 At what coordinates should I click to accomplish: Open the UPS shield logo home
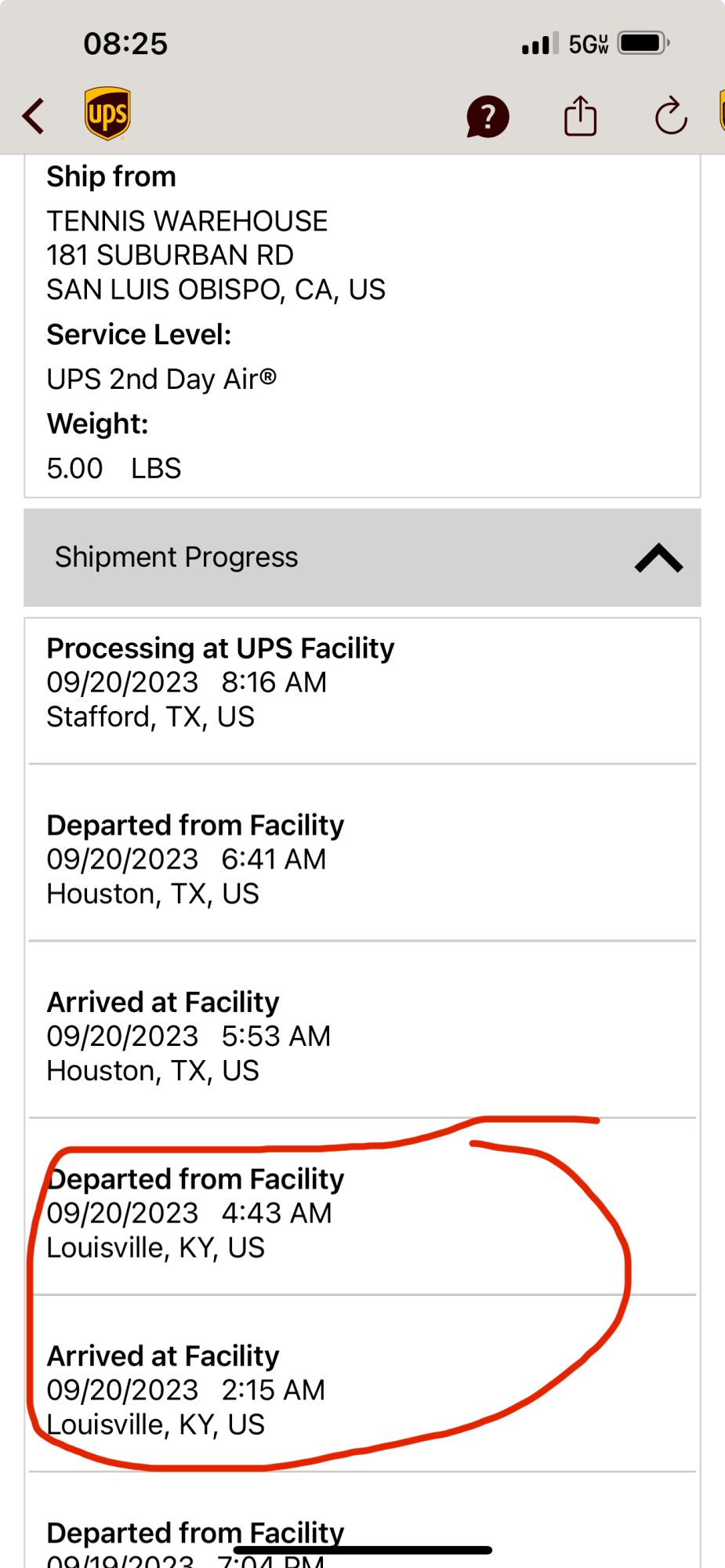107,114
